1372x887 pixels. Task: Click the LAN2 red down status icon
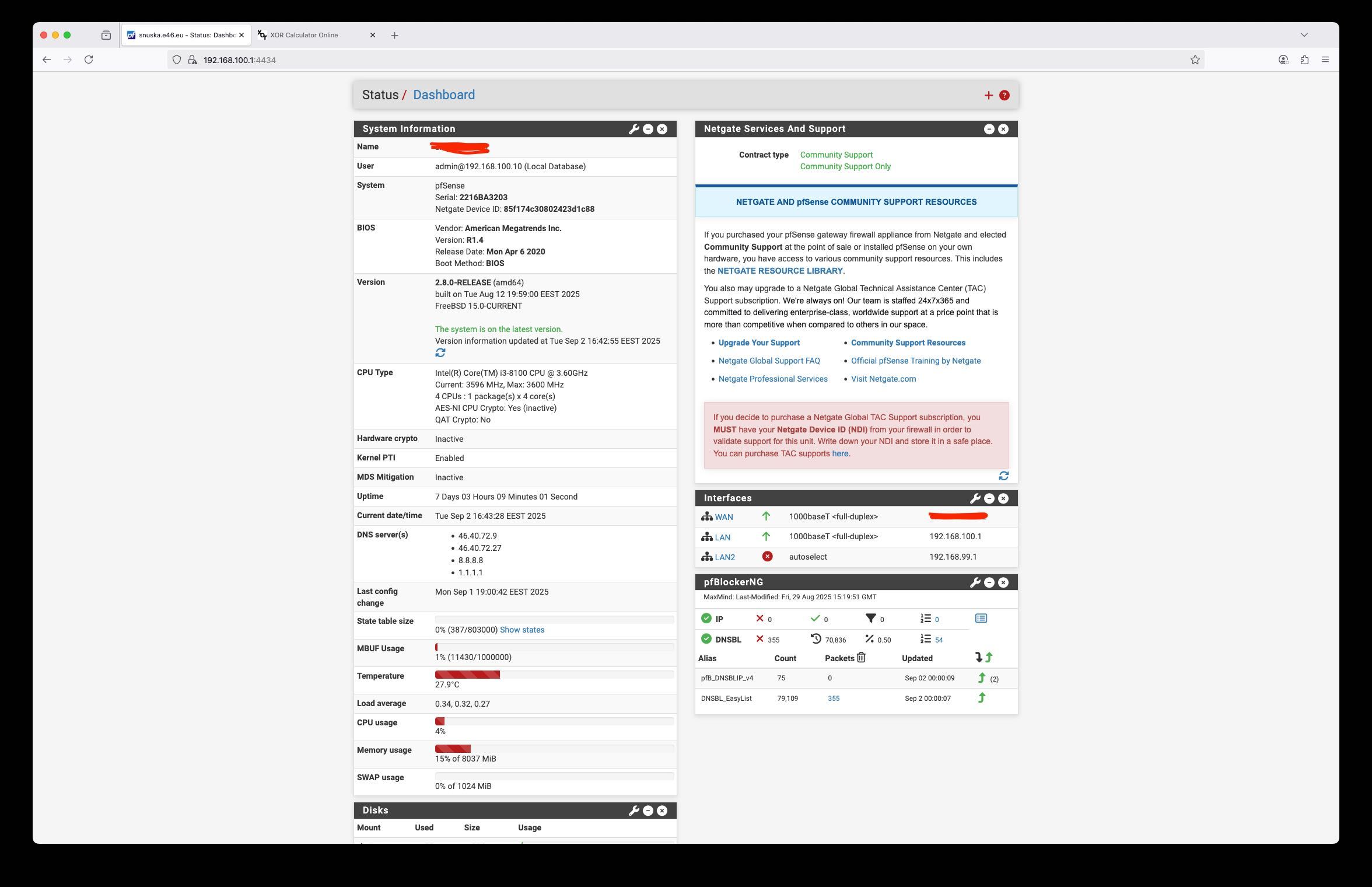[767, 557]
